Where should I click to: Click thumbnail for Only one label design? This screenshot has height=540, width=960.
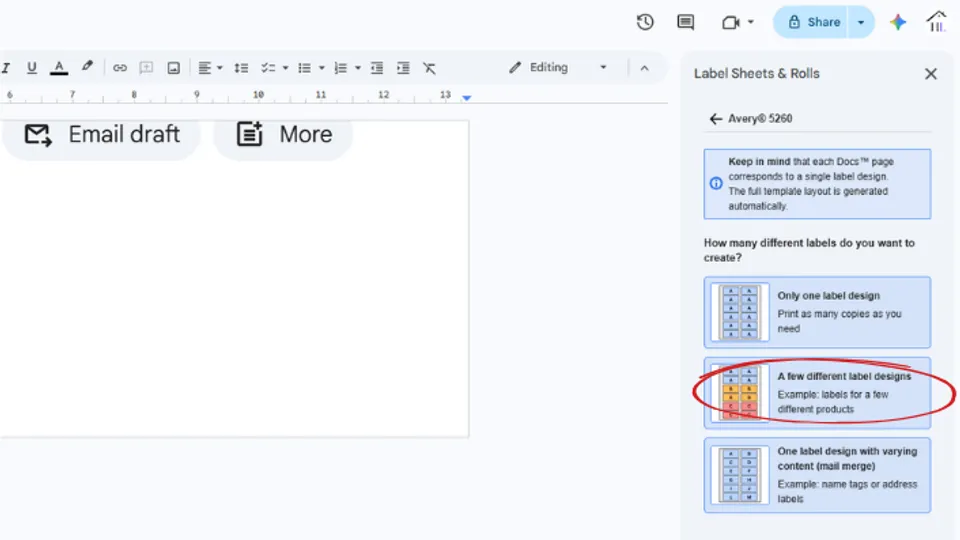[x=740, y=312]
